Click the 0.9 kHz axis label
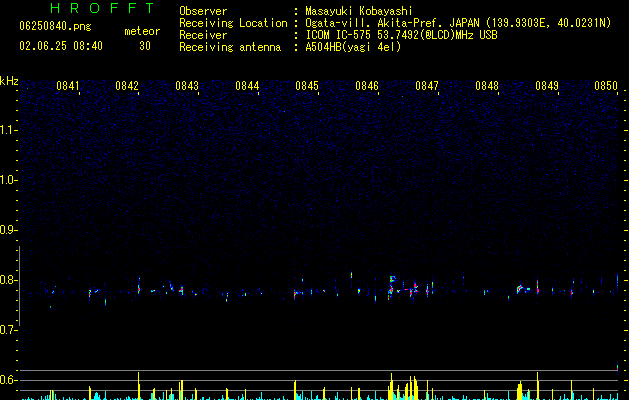The image size is (629, 400). [9, 230]
